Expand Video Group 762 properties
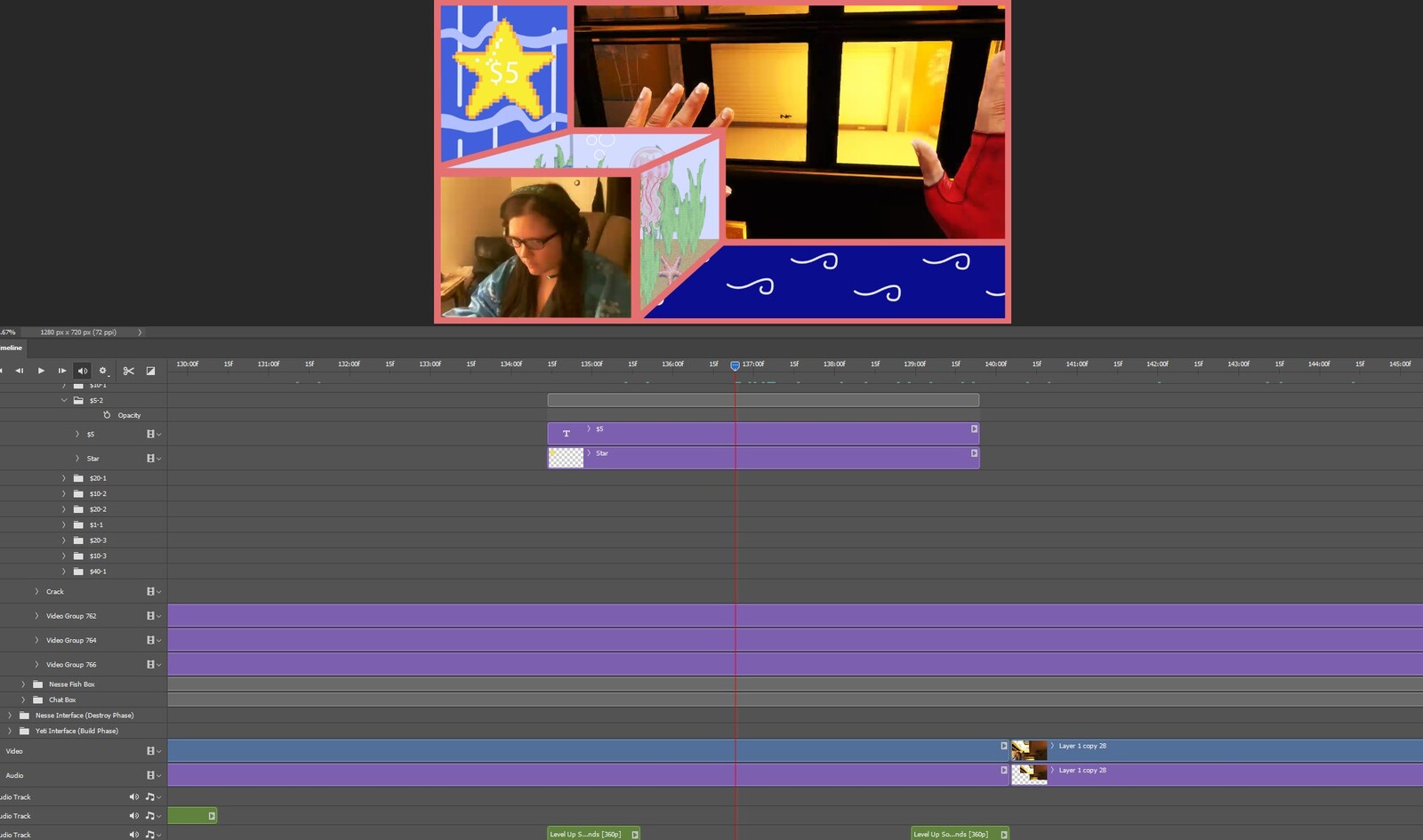This screenshot has width=1423, height=840. 36,615
